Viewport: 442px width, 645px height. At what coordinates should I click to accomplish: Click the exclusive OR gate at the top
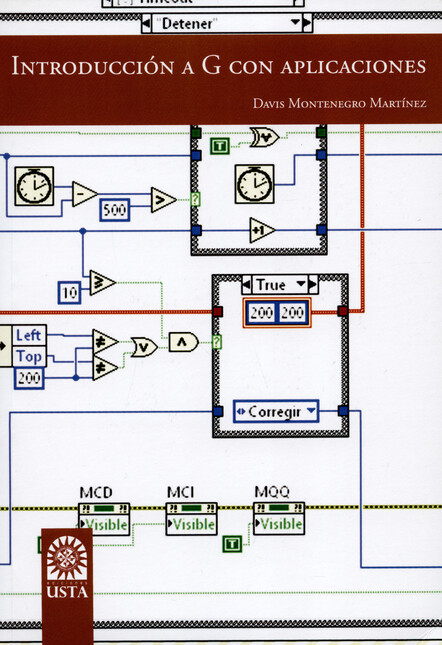coord(264,138)
